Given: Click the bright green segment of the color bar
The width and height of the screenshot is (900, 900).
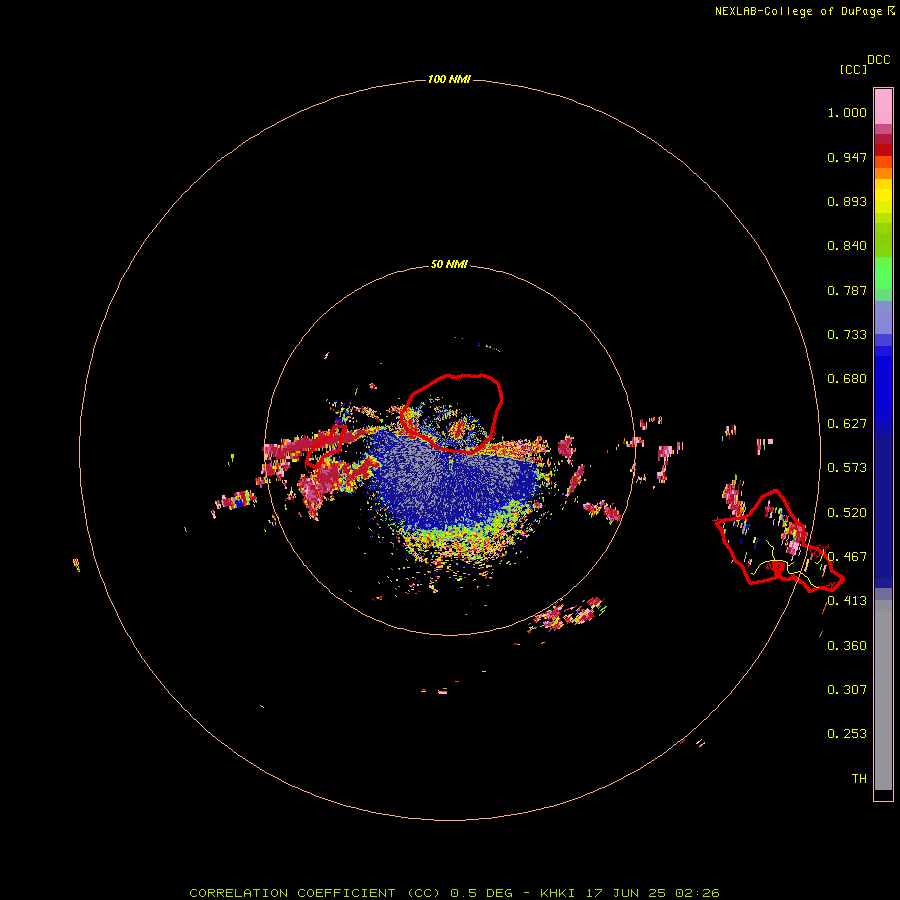Looking at the screenshot, I should (x=883, y=273).
